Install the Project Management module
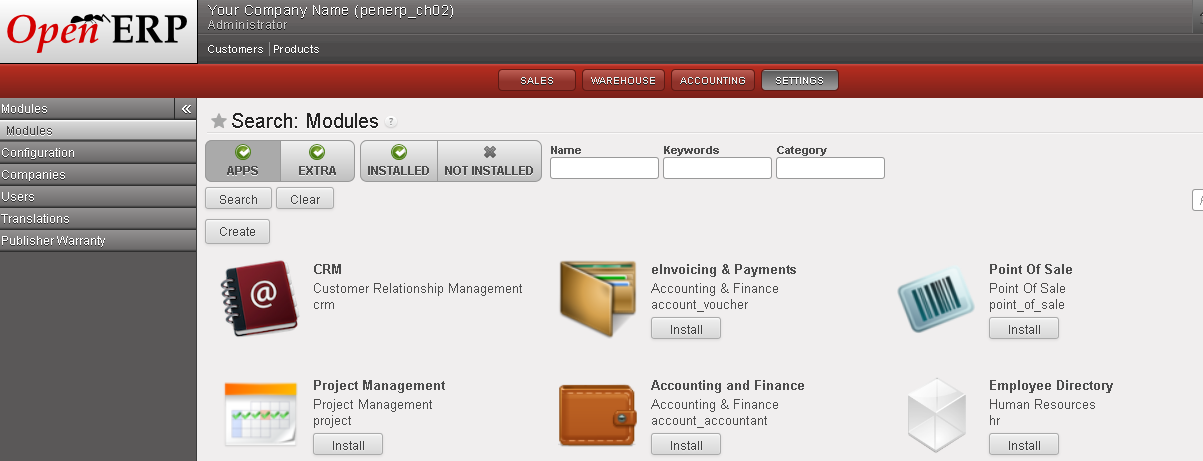1203x461 pixels. (348, 445)
